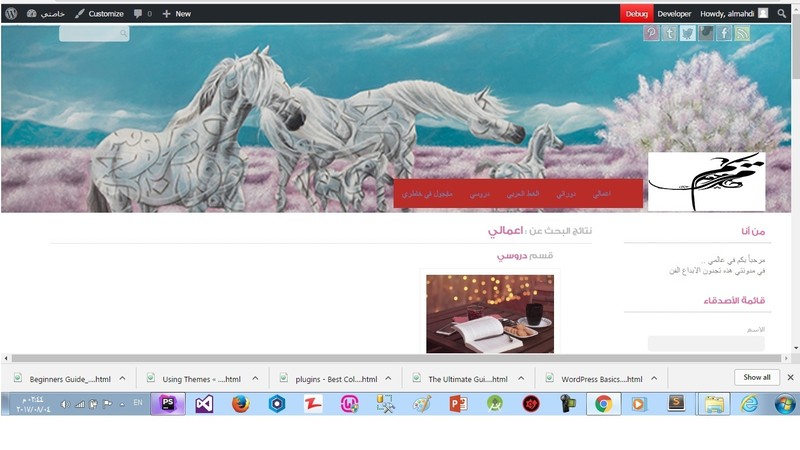Open the WordPress logo menu
800x450 pixels.
[11, 14]
